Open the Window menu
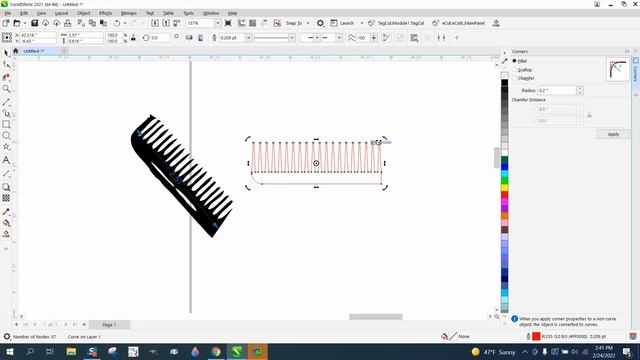The height and width of the screenshot is (360, 640). (x=211, y=13)
